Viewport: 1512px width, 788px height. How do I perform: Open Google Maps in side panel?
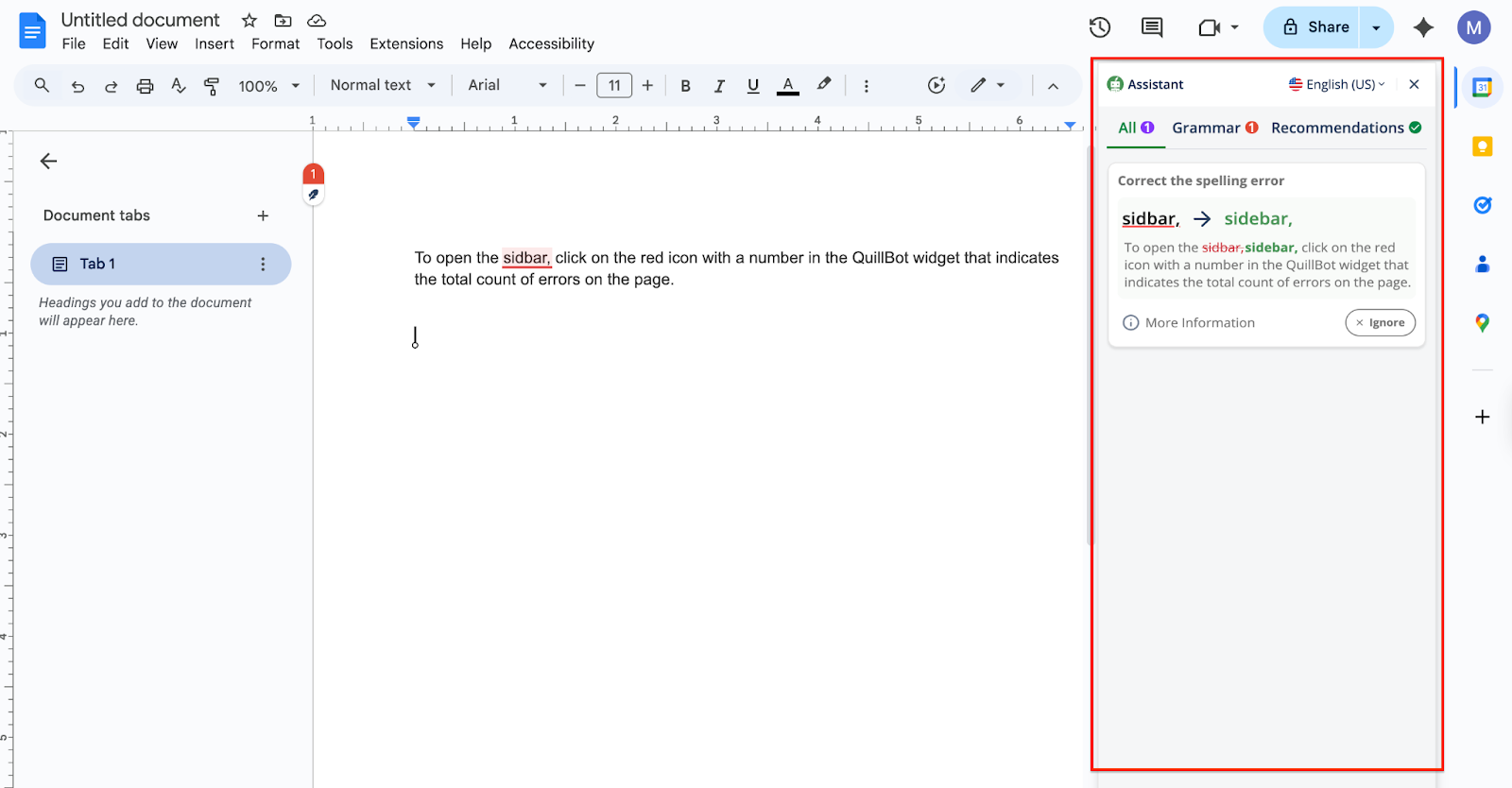coord(1482,323)
